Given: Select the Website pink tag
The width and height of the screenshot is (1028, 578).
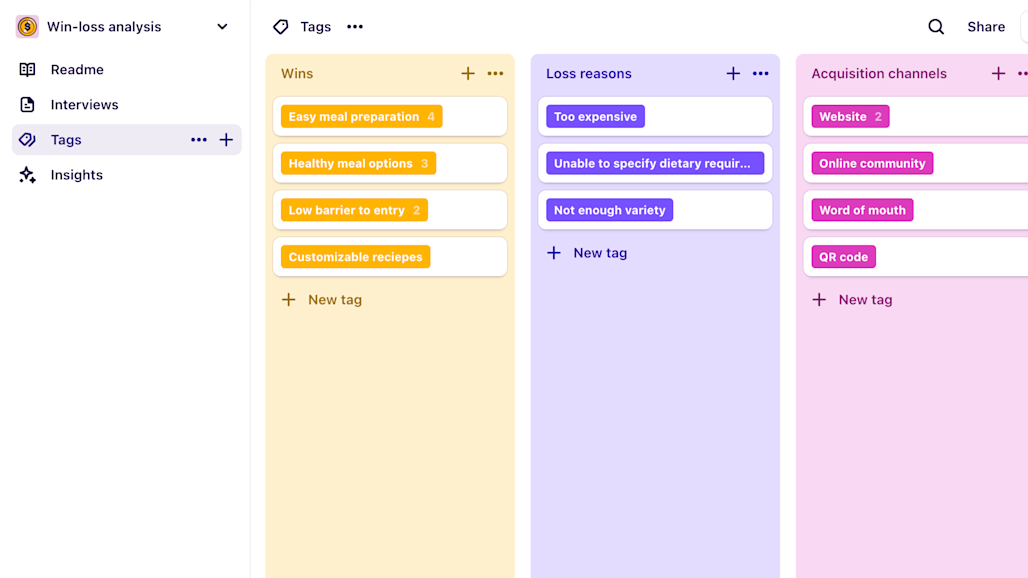Looking at the screenshot, I should click(850, 117).
